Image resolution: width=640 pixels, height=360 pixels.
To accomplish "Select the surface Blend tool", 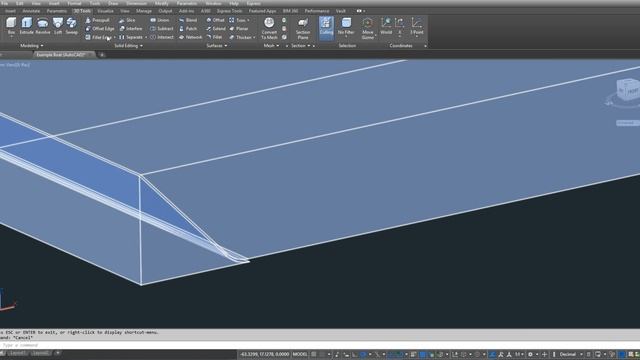I will pos(188,20).
